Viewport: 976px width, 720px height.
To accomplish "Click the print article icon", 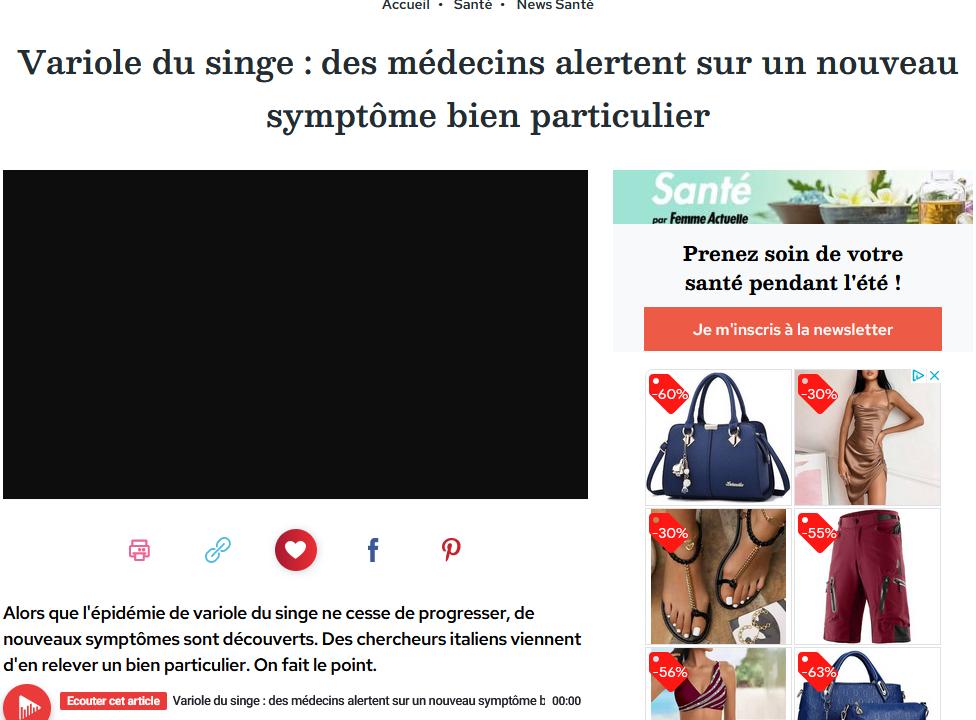I will tap(139, 550).
